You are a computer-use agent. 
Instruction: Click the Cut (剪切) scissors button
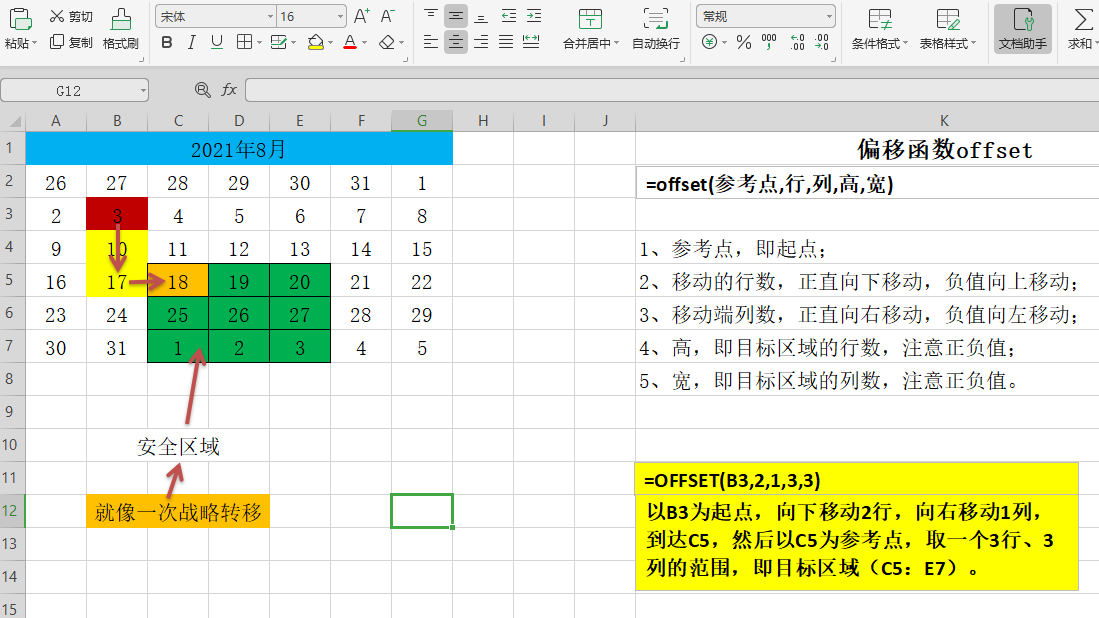pyautogui.click(x=71, y=16)
